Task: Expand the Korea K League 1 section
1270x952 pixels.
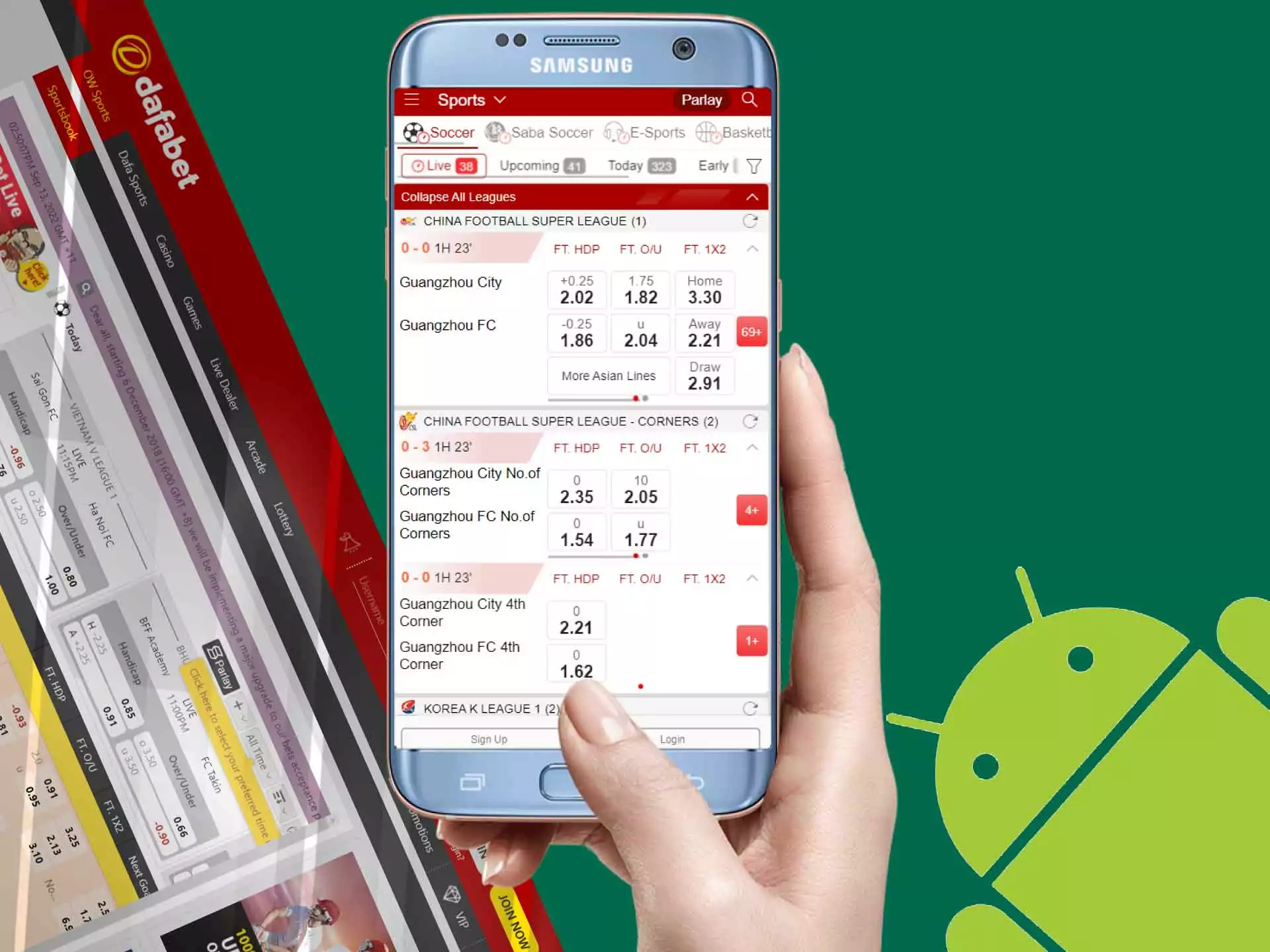Action: tap(584, 708)
